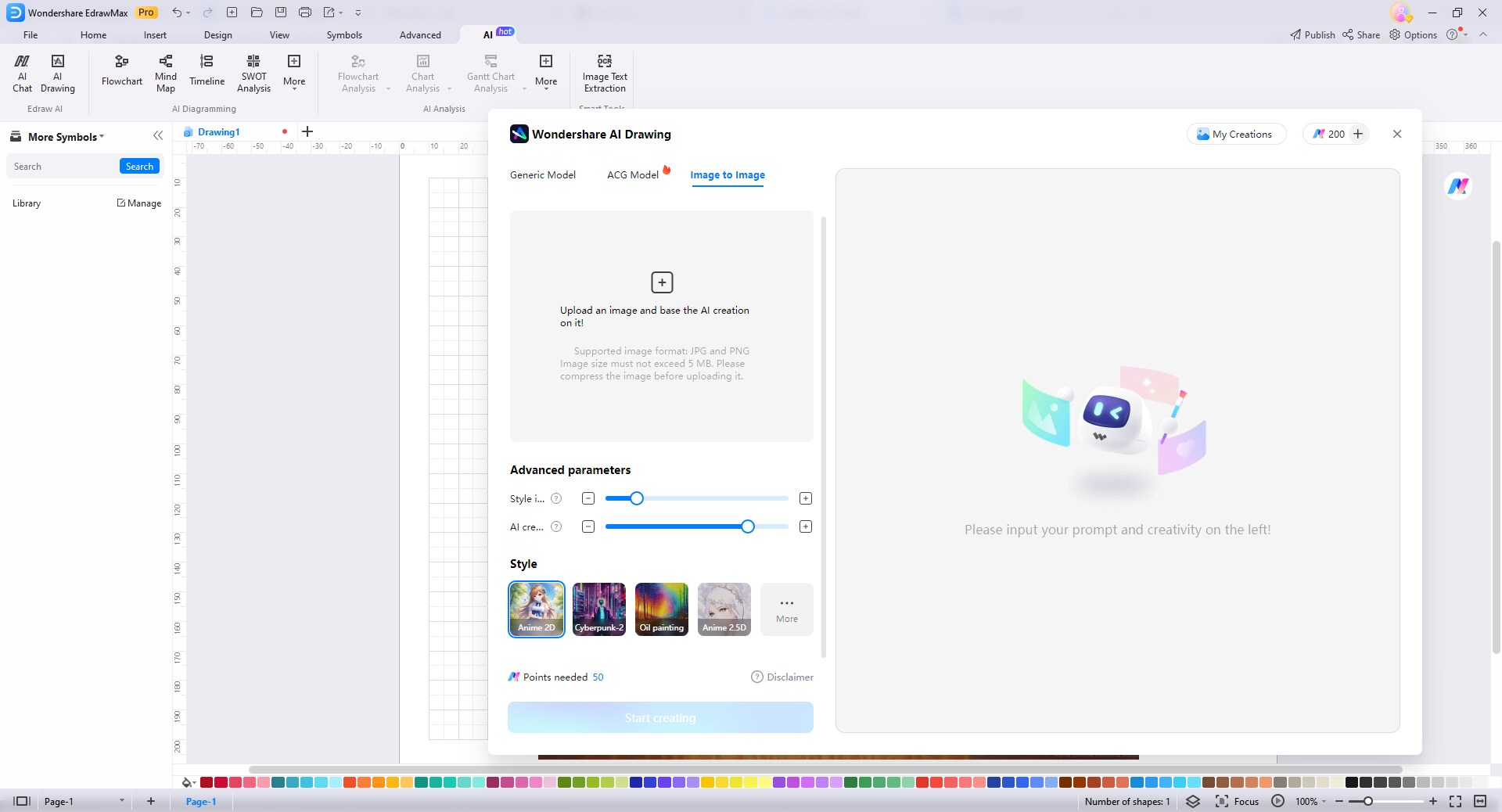Image resolution: width=1502 pixels, height=812 pixels.
Task: Open My Creations gallery
Action: point(1236,134)
